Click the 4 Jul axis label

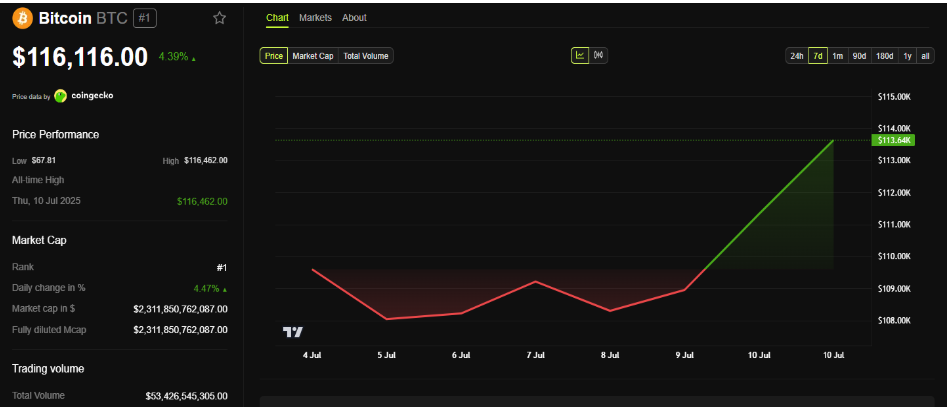(312, 356)
